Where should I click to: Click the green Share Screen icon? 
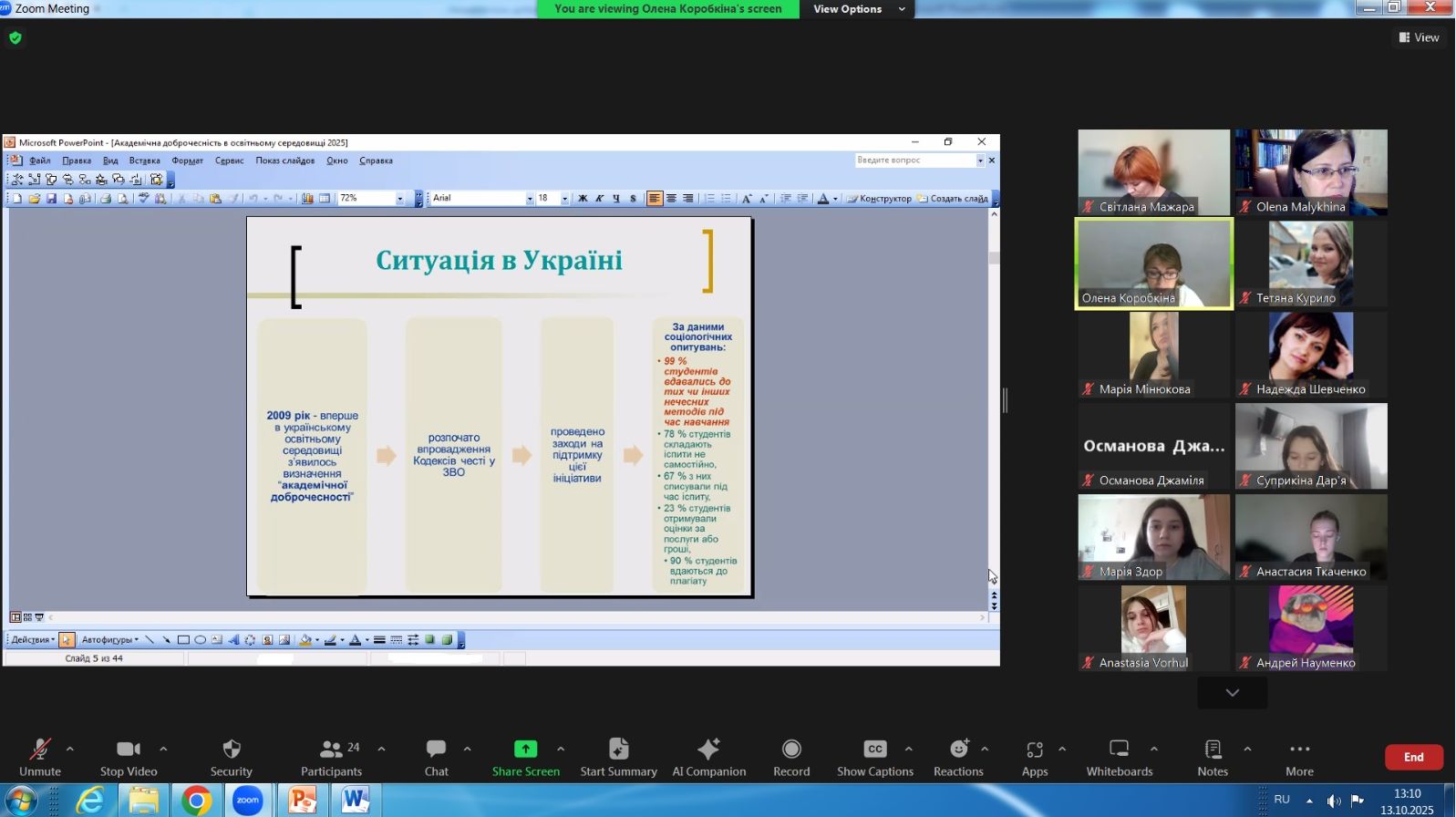tap(526, 750)
